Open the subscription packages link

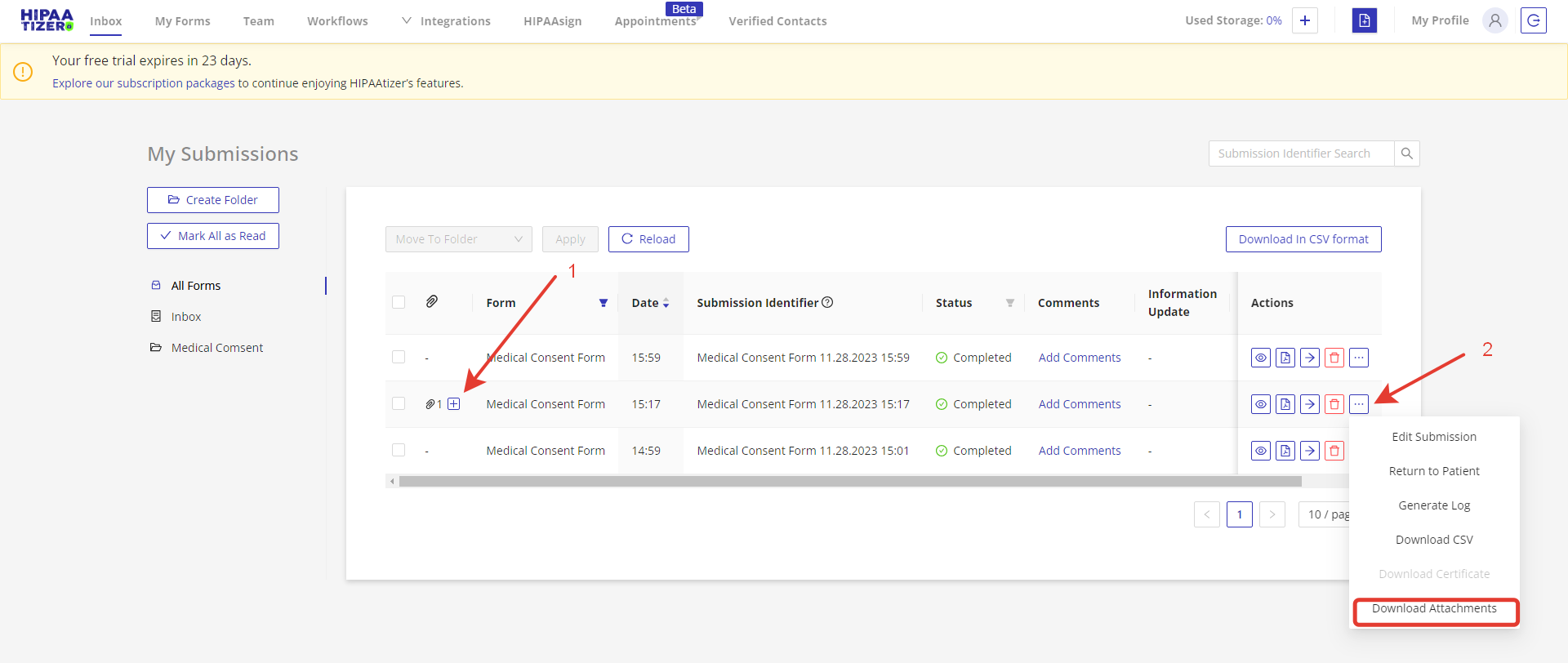pyautogui.click(x=144, y=83)
